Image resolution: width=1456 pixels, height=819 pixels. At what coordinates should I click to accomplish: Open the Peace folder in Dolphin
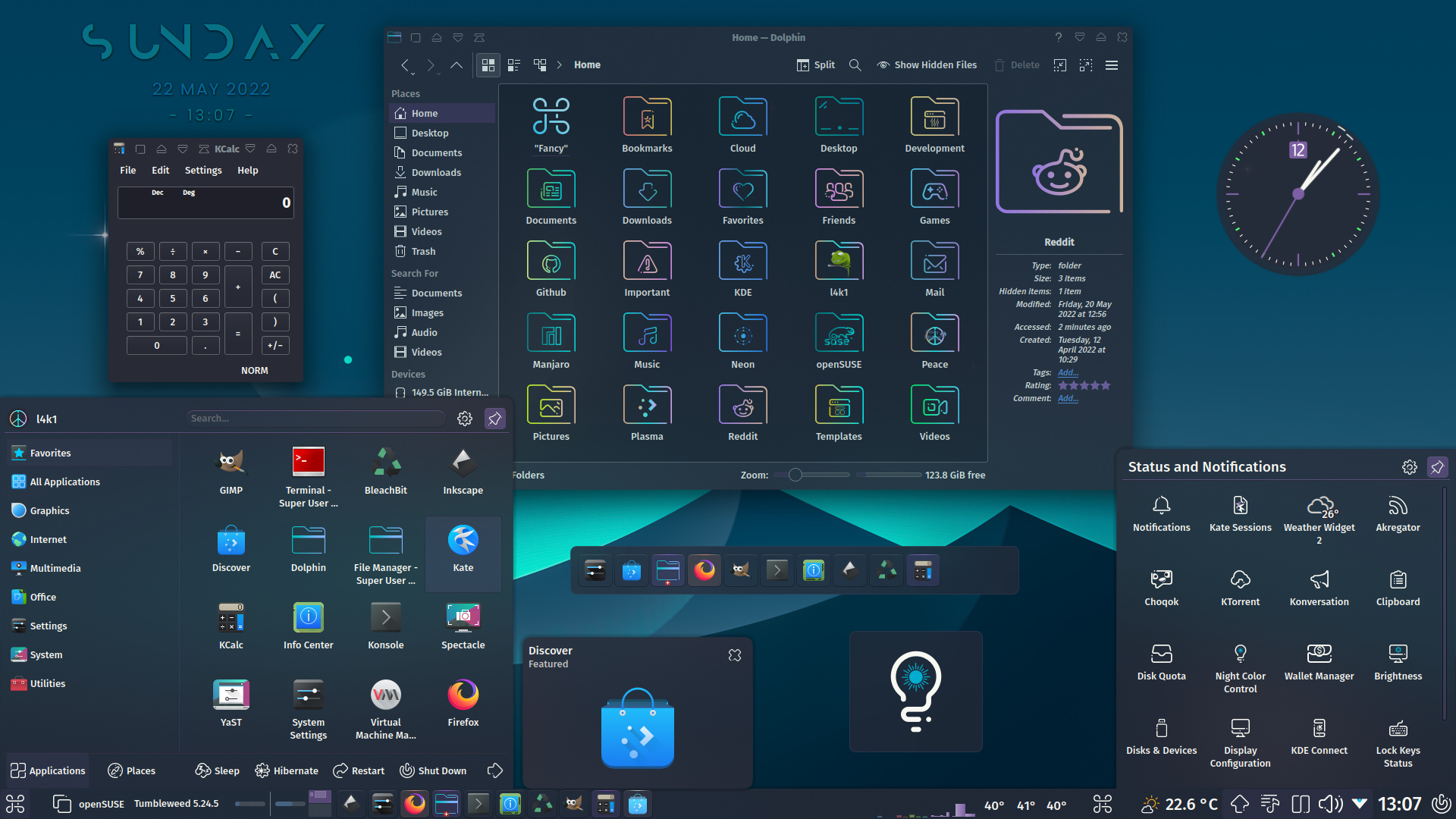[x=934, y=341]
